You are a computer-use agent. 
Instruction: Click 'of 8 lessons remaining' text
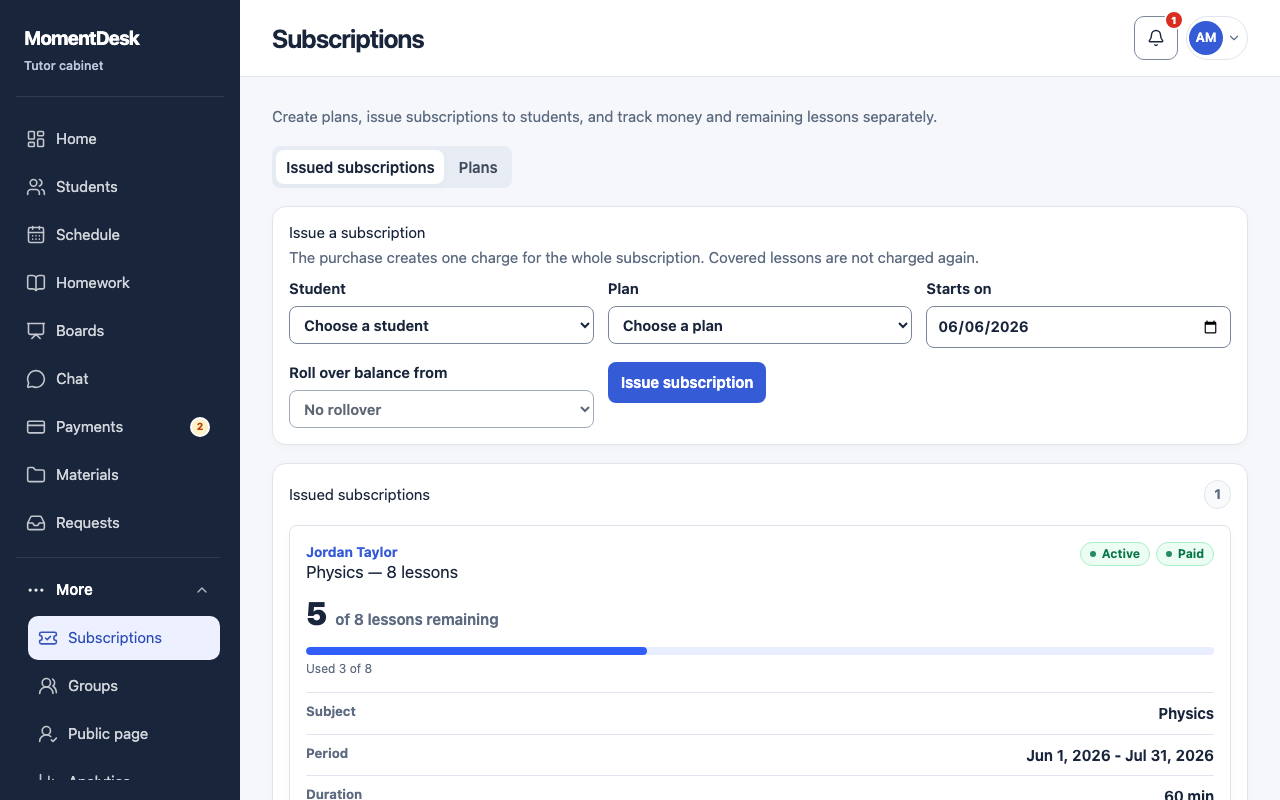(x=417, y=620)
